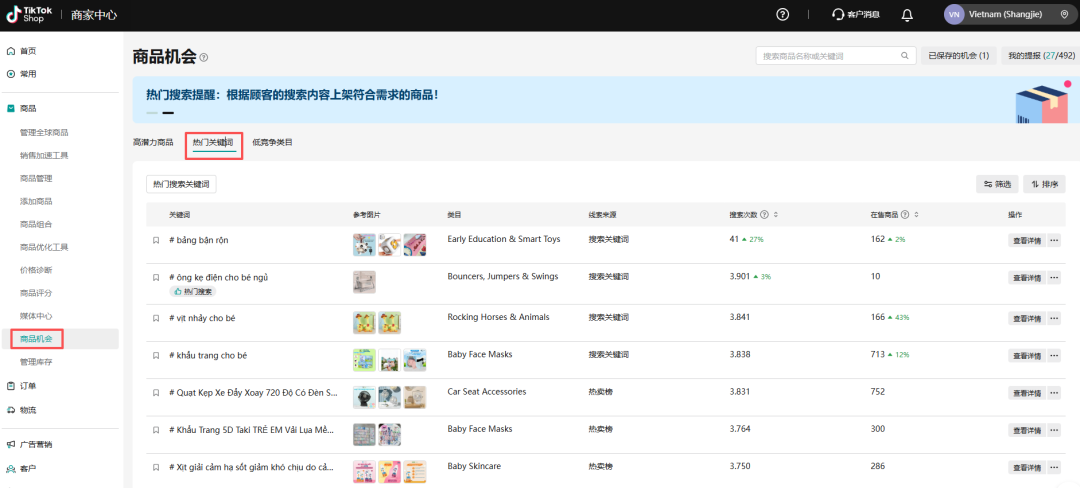Go to 商品优化工具
This screenshot has width=1080, height=488.
click(x=44, y=247)
